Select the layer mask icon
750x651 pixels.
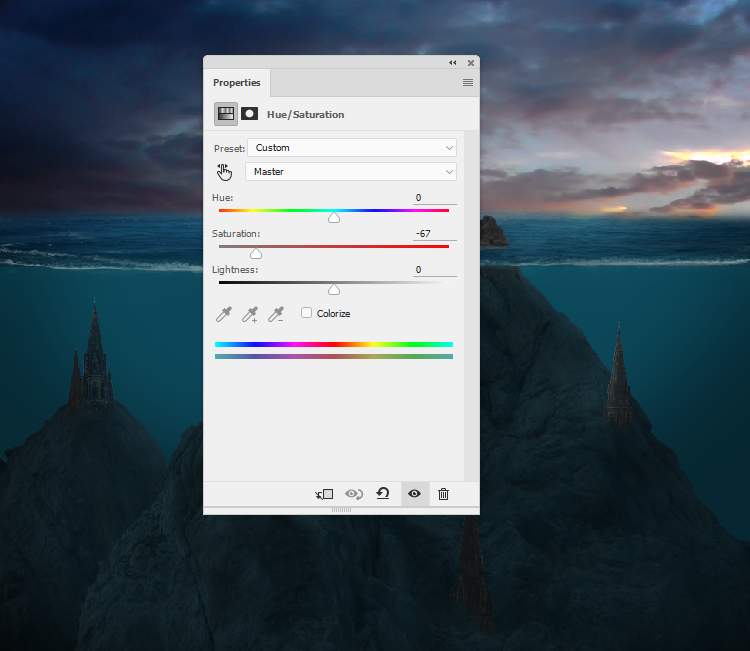[249, 114]
